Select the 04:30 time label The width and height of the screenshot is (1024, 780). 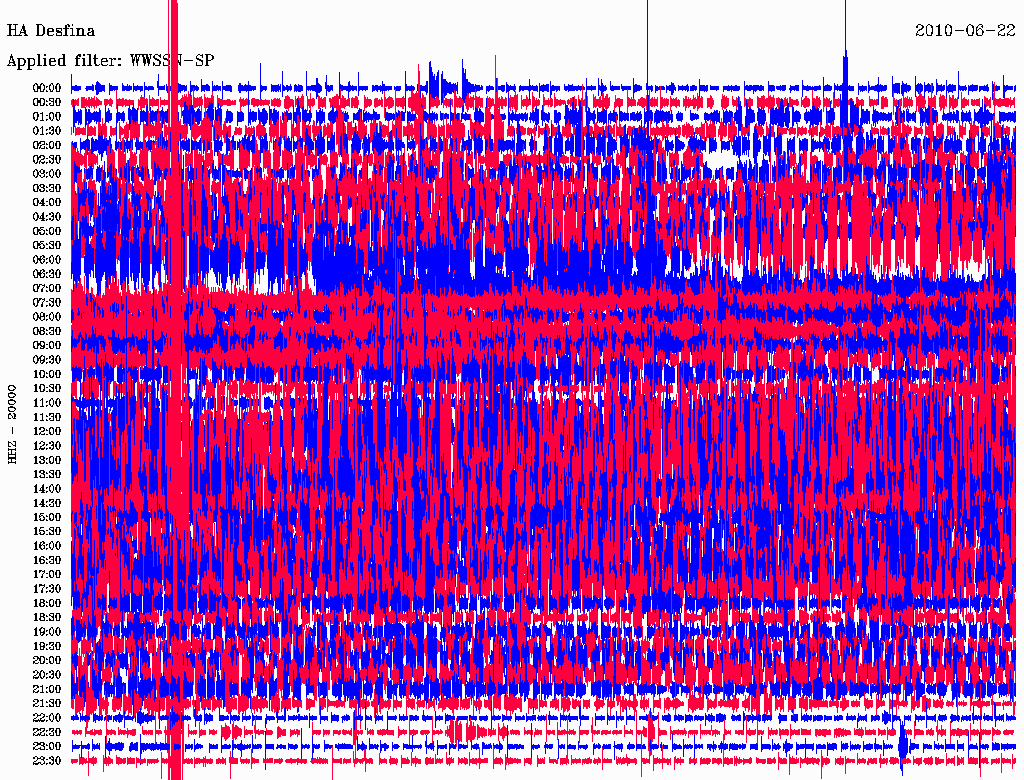click(x=47, y=217)
